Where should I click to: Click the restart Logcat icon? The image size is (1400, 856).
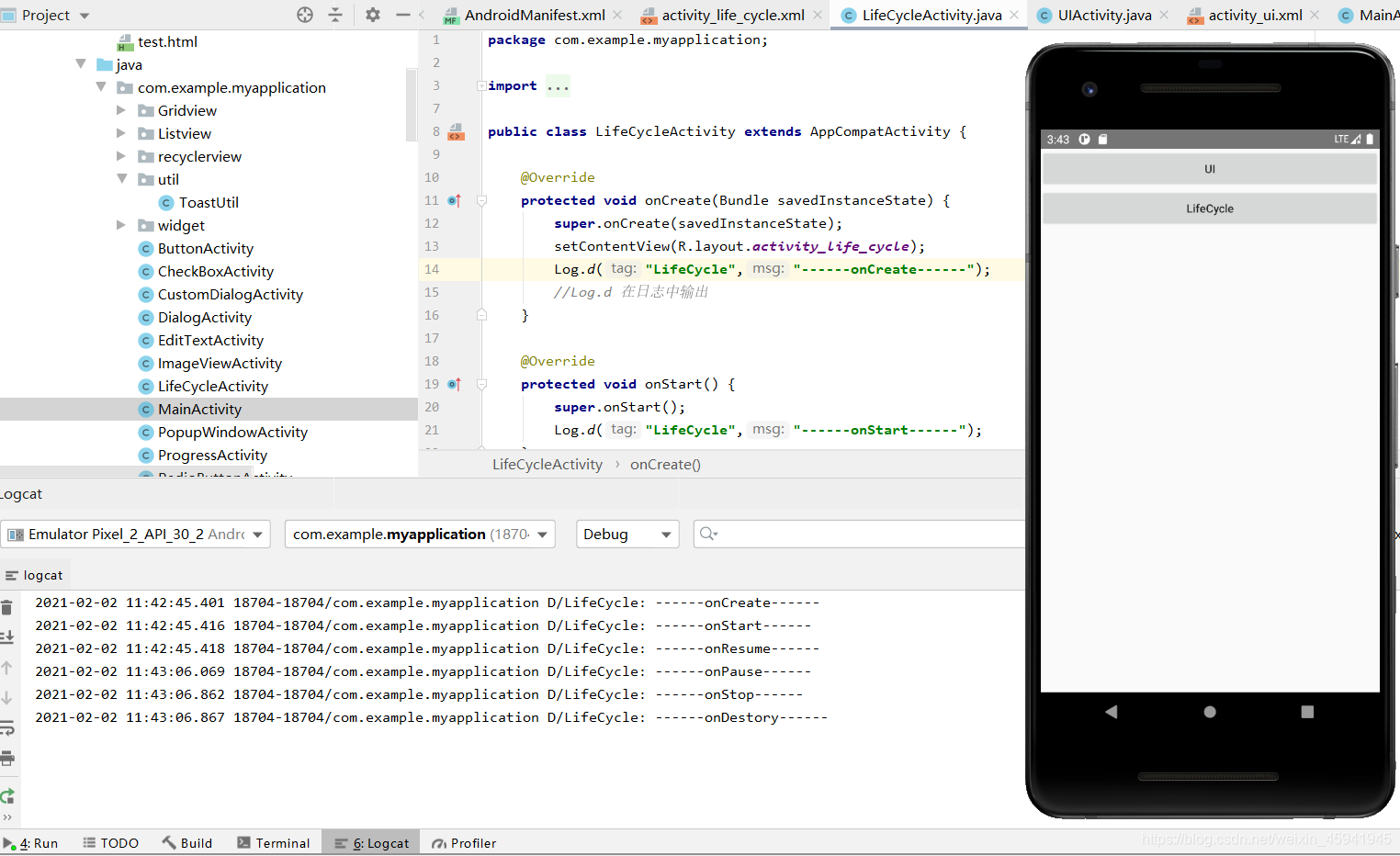(x=6, y=795)
